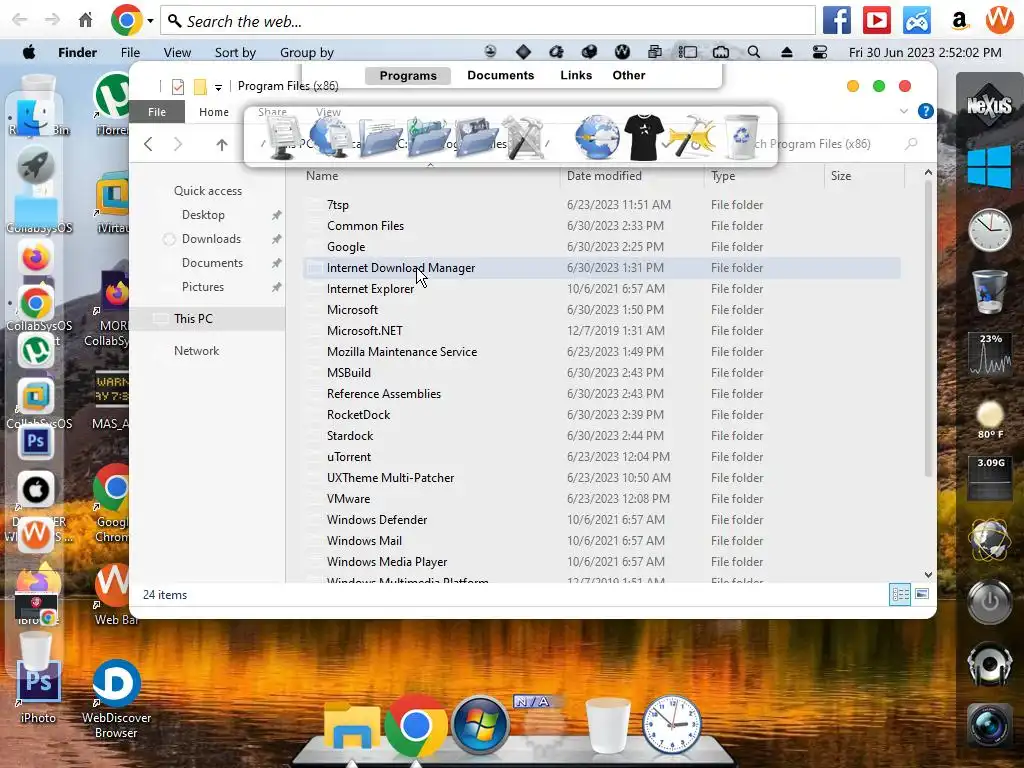Open File ribbon tab in Explorer

click(157, 112)
